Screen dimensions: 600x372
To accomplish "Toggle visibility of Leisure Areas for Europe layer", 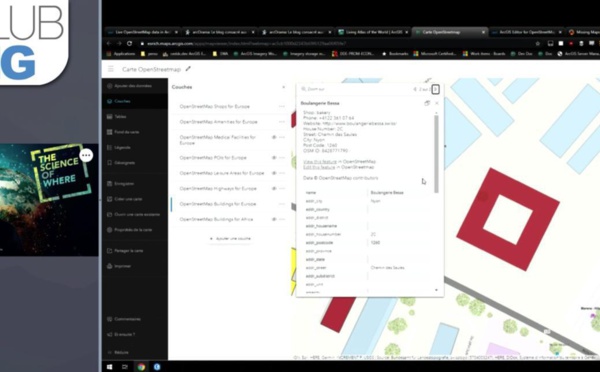I will coord(274,173).
